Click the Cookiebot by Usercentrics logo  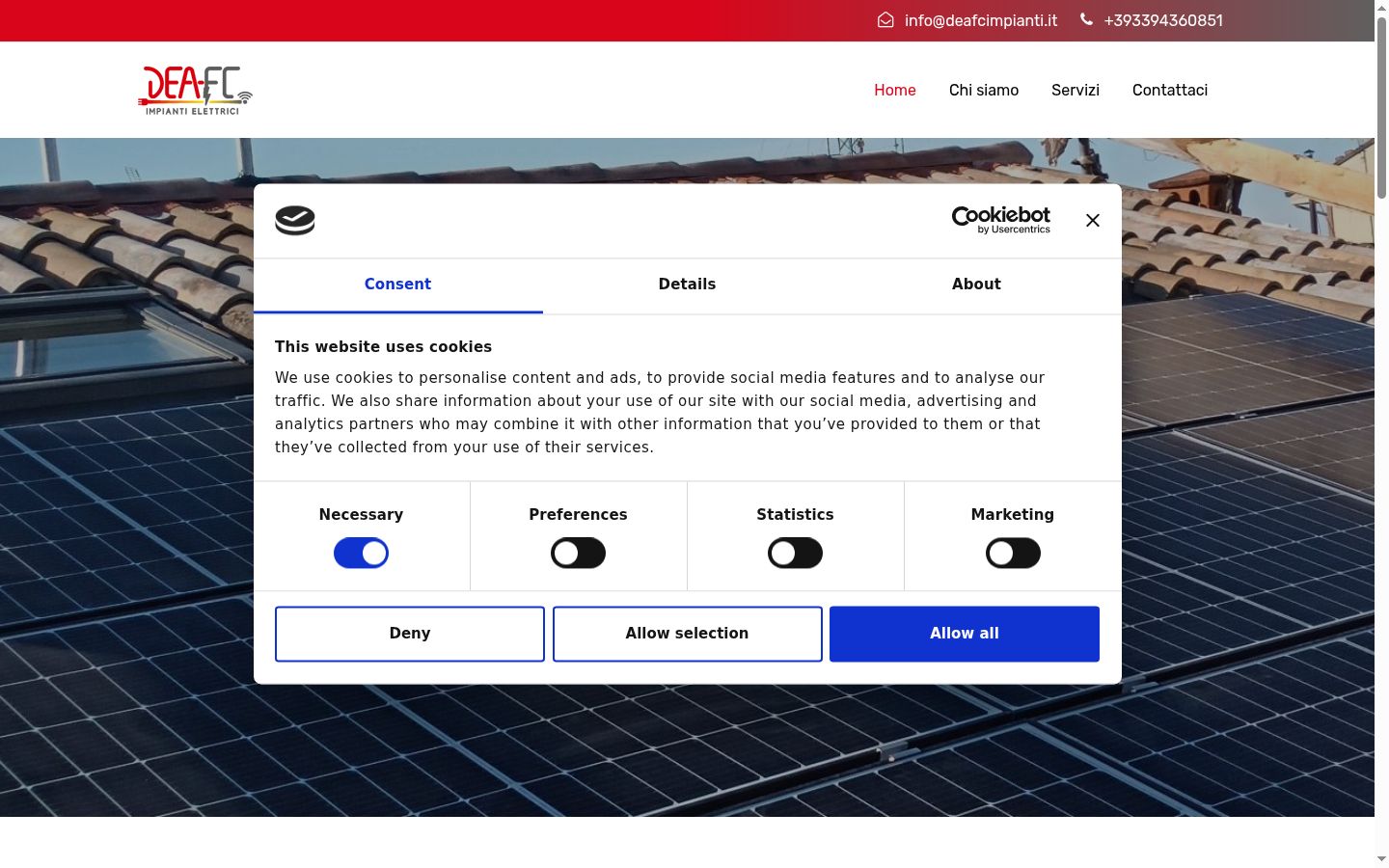pos(1001,220)
